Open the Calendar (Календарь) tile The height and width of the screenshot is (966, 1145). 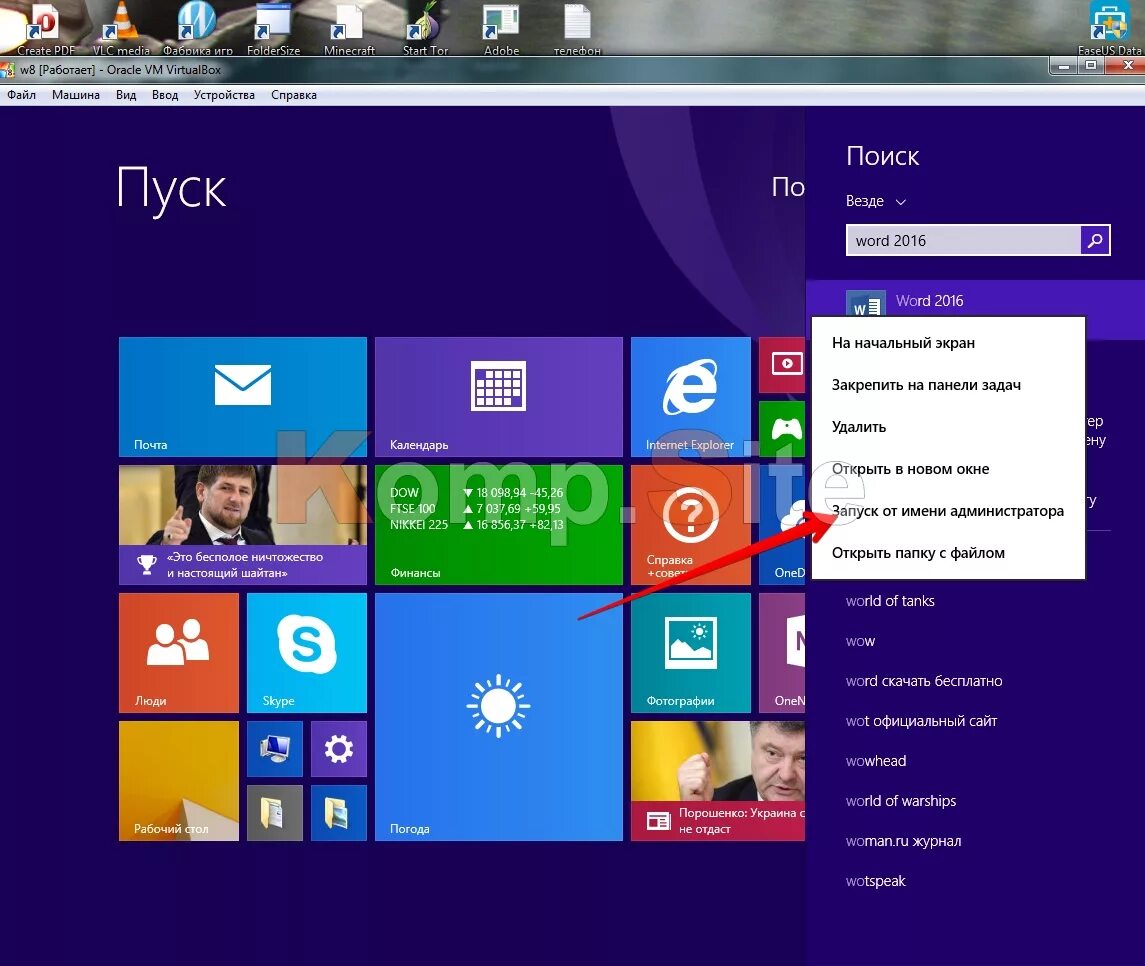pyautogui.click(x=499, y=396)
